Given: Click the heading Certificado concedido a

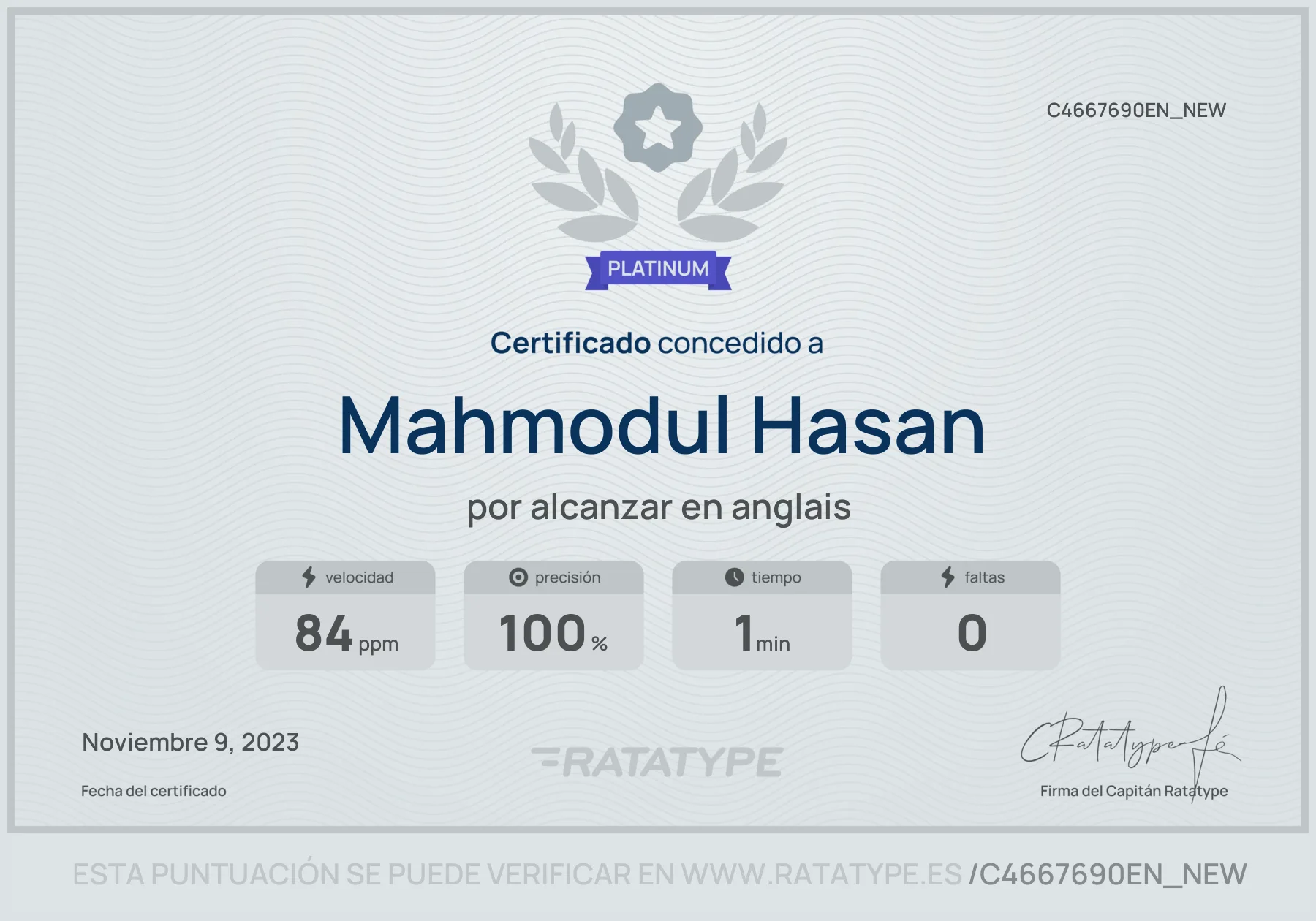Looking at the screenshot, I should [x=657, y=343].
